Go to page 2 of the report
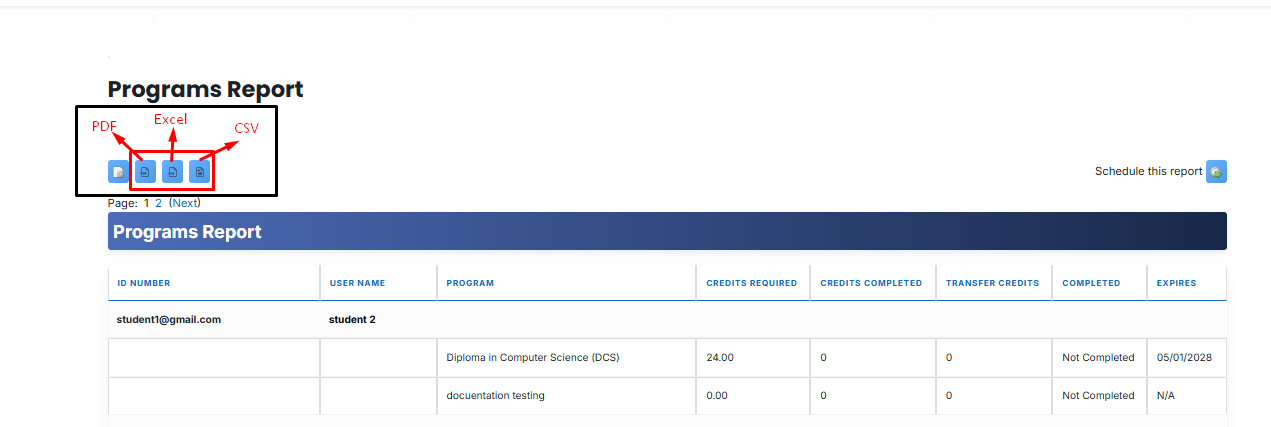Viewport: 1271px width, 427px height. tap(158, 203)
